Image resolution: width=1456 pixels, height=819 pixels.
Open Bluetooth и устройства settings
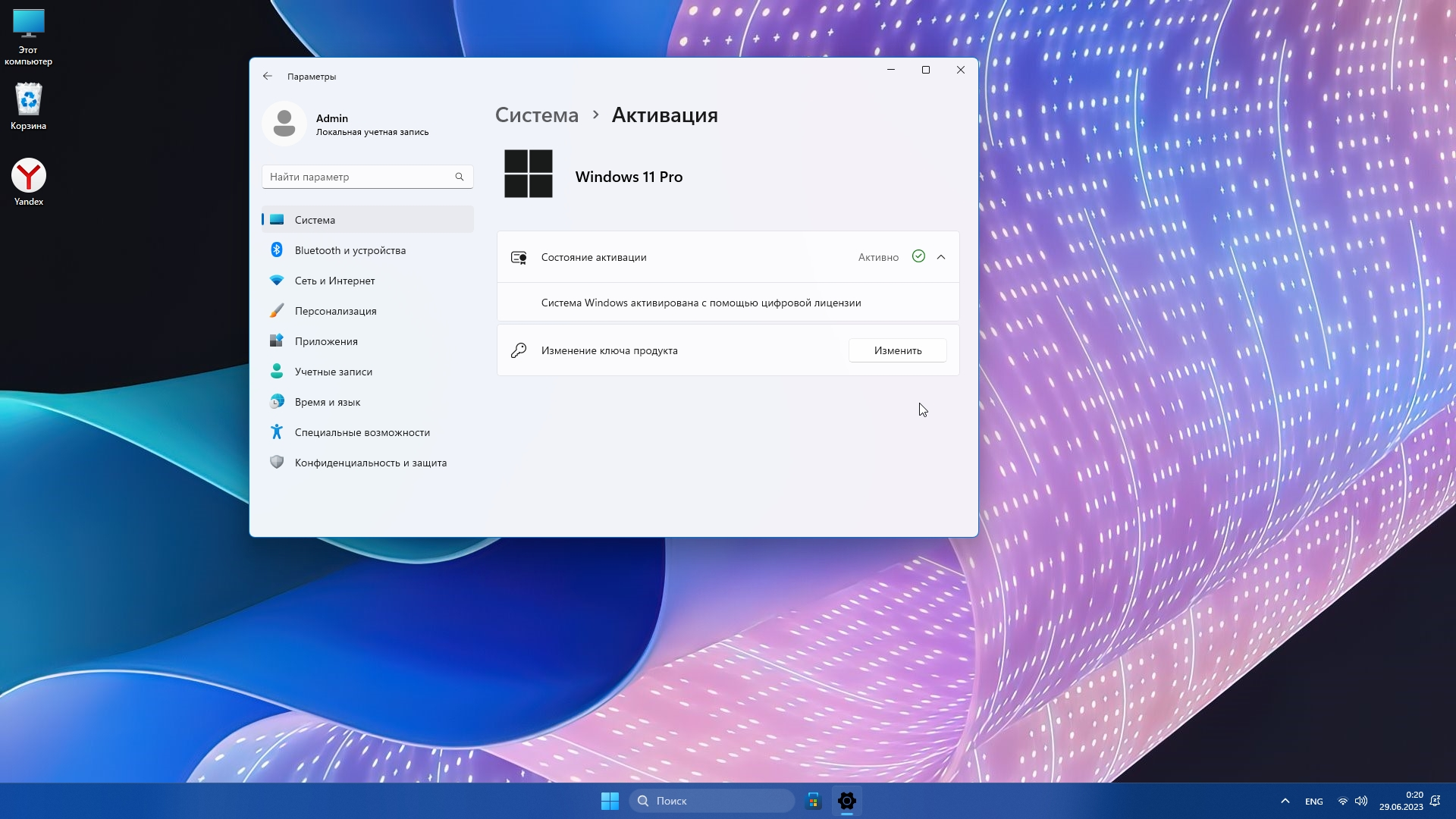350,250
